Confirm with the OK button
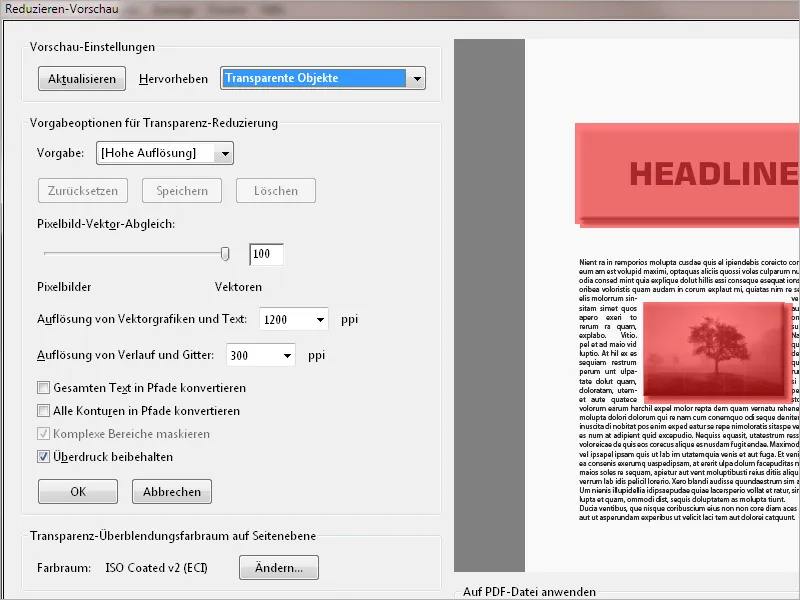Image resolution: width=800 pixels, height=600 pixels. 78,491
